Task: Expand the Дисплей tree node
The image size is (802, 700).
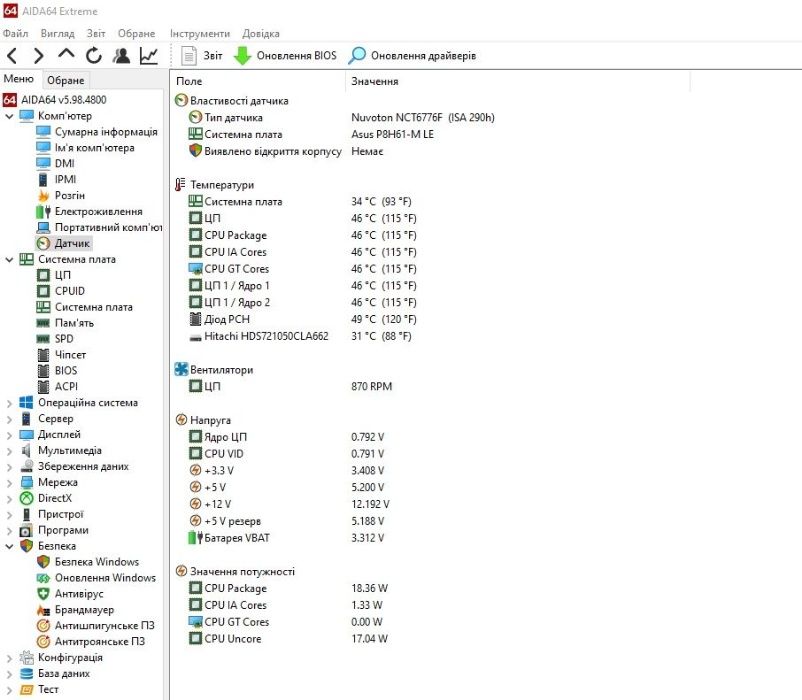Action: [x=9, y=435]
